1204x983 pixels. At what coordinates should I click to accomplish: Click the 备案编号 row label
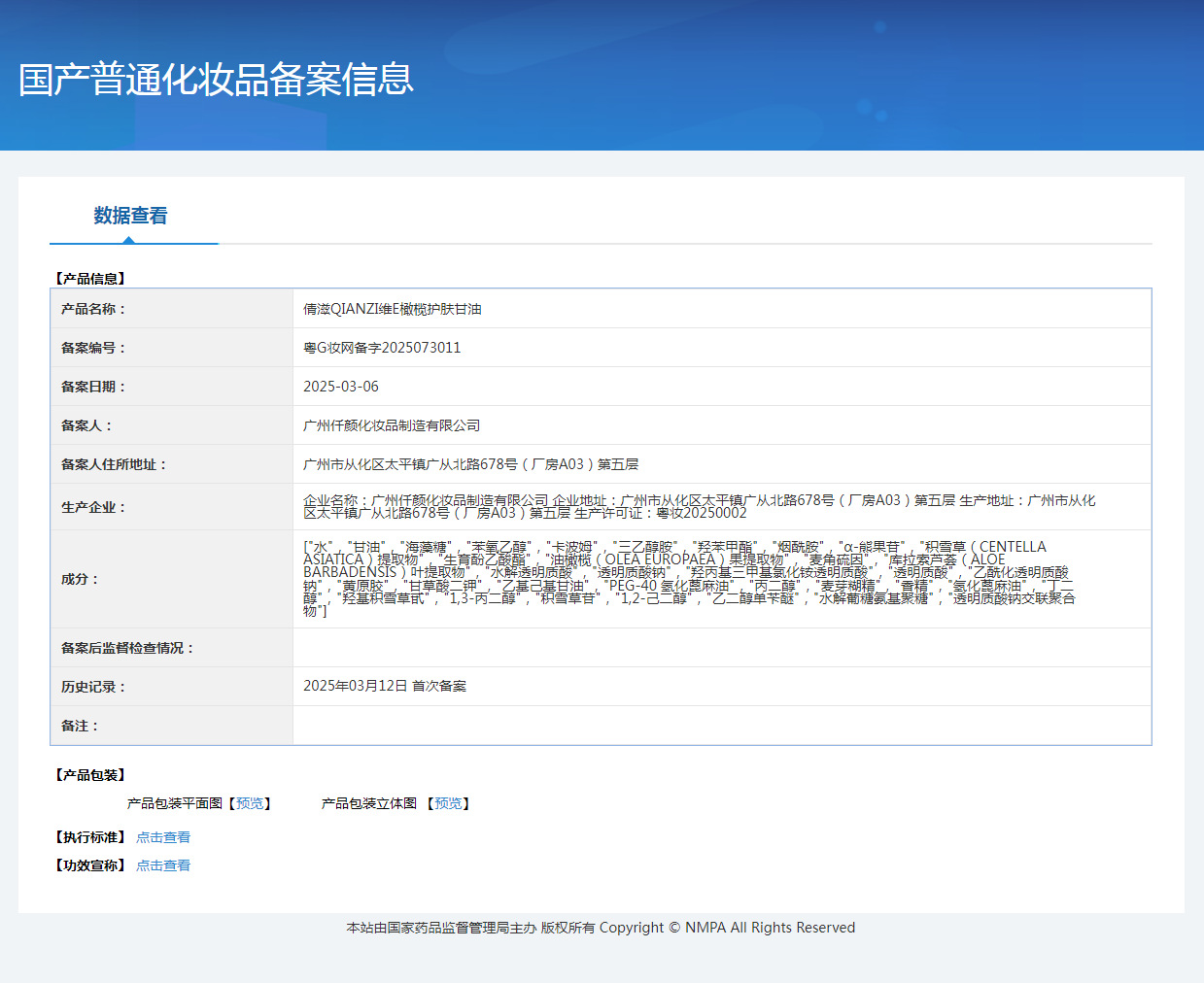tap(93, 348)
